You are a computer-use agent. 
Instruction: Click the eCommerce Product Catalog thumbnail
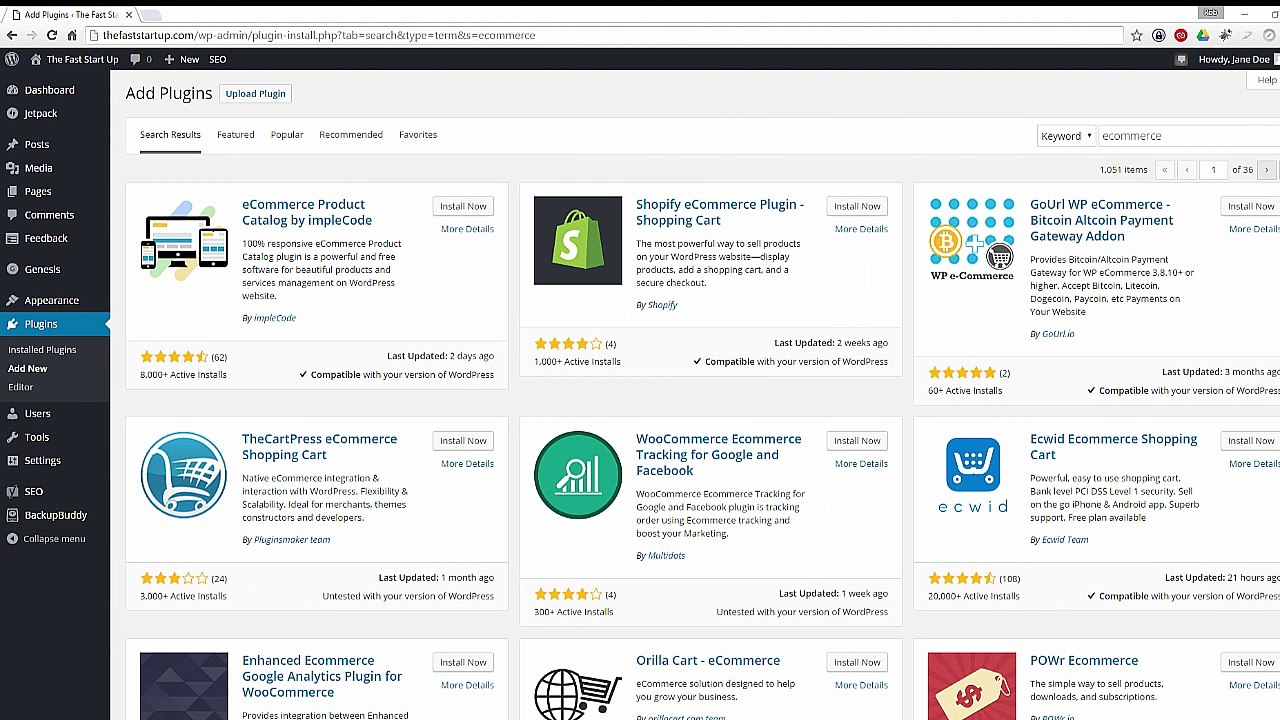tap(184, 240)
